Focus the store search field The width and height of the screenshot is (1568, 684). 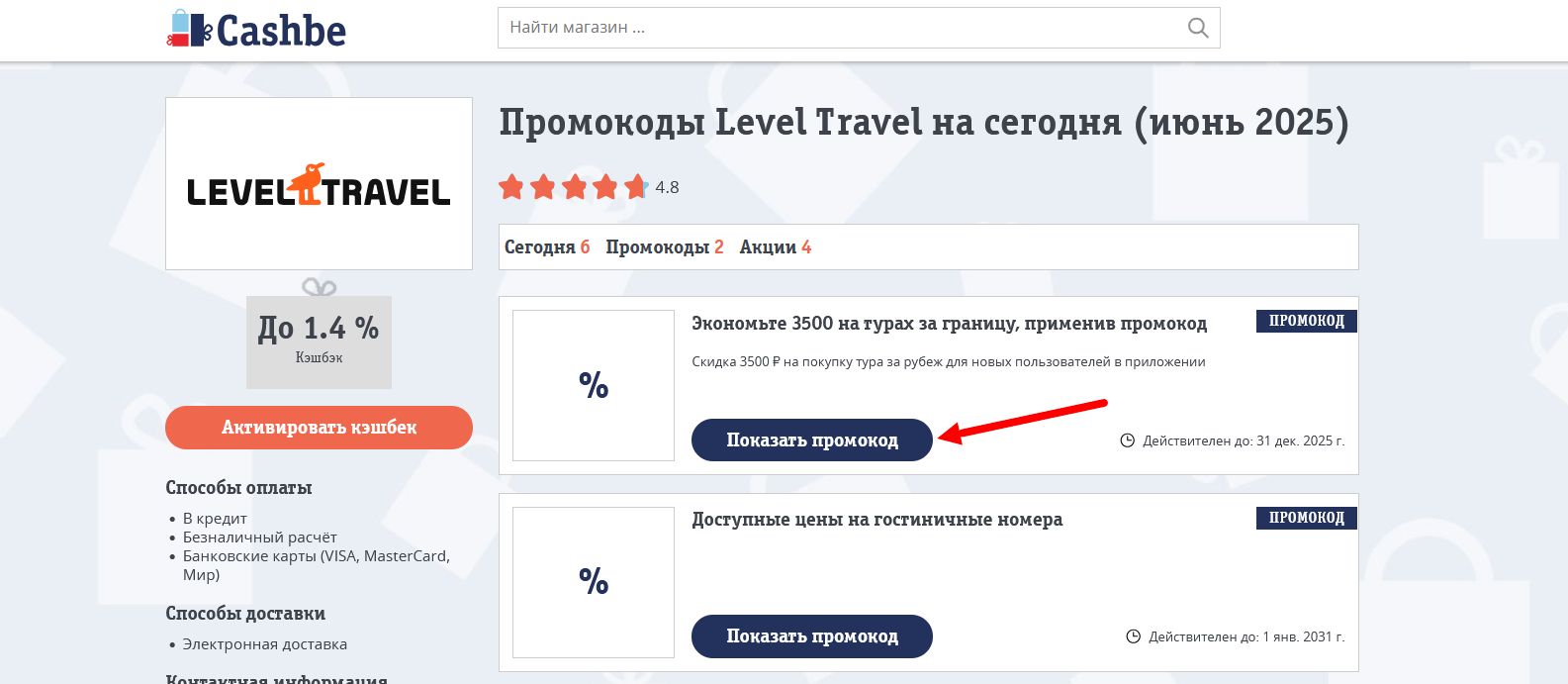tap(859, 28)
